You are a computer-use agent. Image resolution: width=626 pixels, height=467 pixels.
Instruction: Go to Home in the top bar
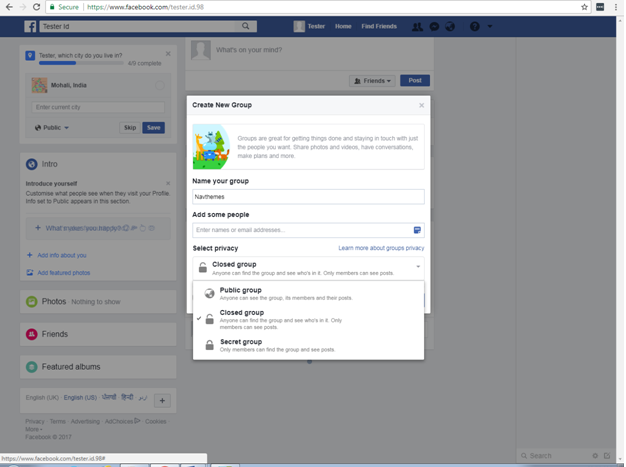343,26
